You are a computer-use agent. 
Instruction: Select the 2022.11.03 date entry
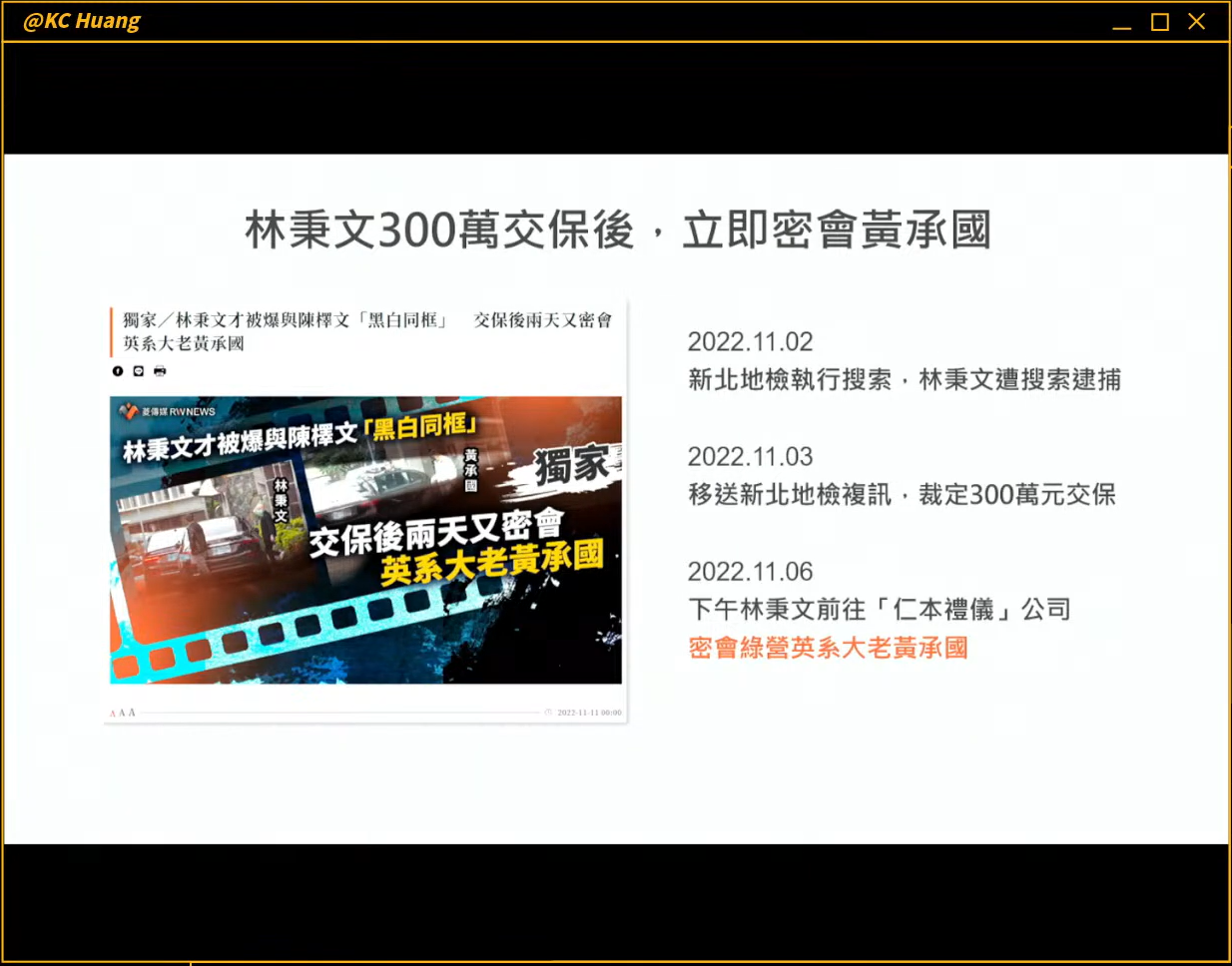click(750, 457)
